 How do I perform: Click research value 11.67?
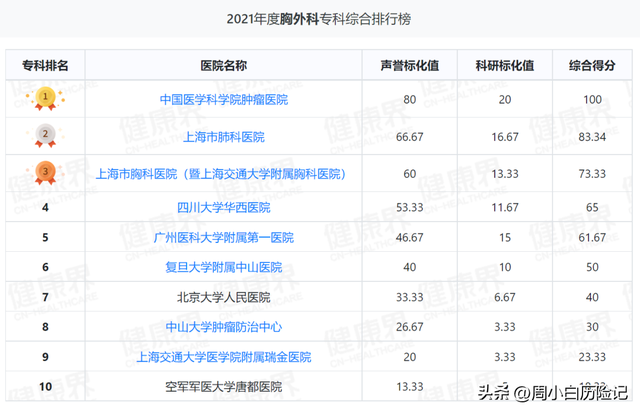click(x=505, y=208)
